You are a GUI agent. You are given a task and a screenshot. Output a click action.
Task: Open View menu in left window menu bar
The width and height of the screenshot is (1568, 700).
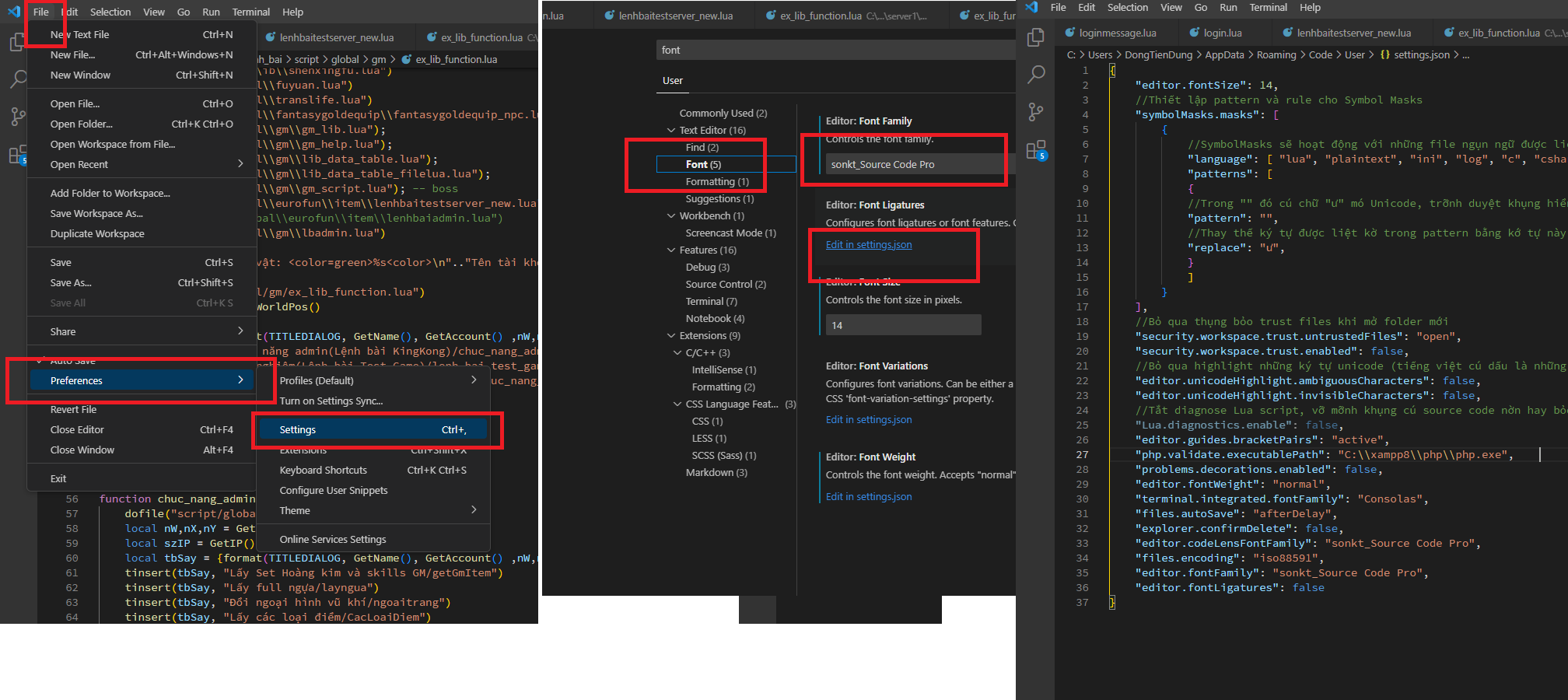tap(154, 12)
